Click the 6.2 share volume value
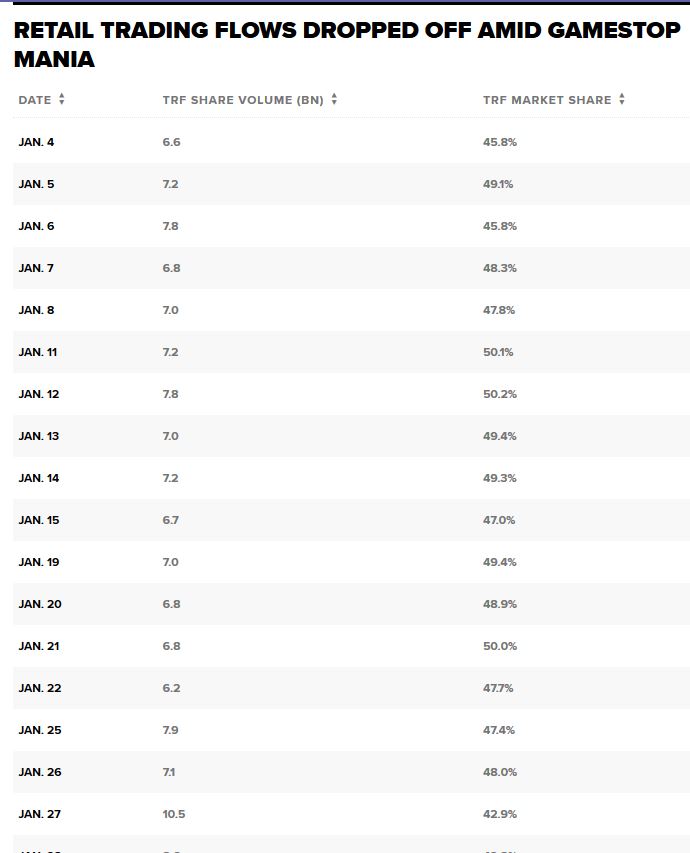The image size is (690, 853). point(171,688)
